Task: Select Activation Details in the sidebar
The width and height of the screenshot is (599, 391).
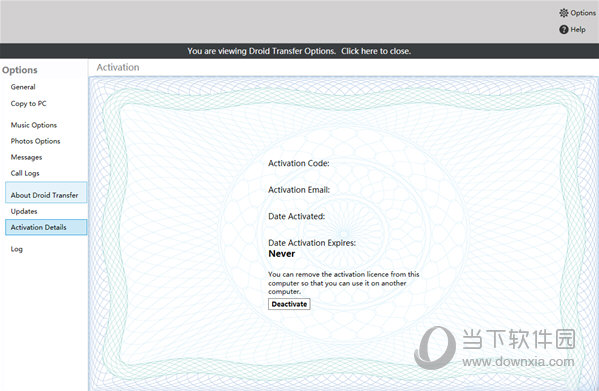Action: pyautogui.click(x=46, y=227)
